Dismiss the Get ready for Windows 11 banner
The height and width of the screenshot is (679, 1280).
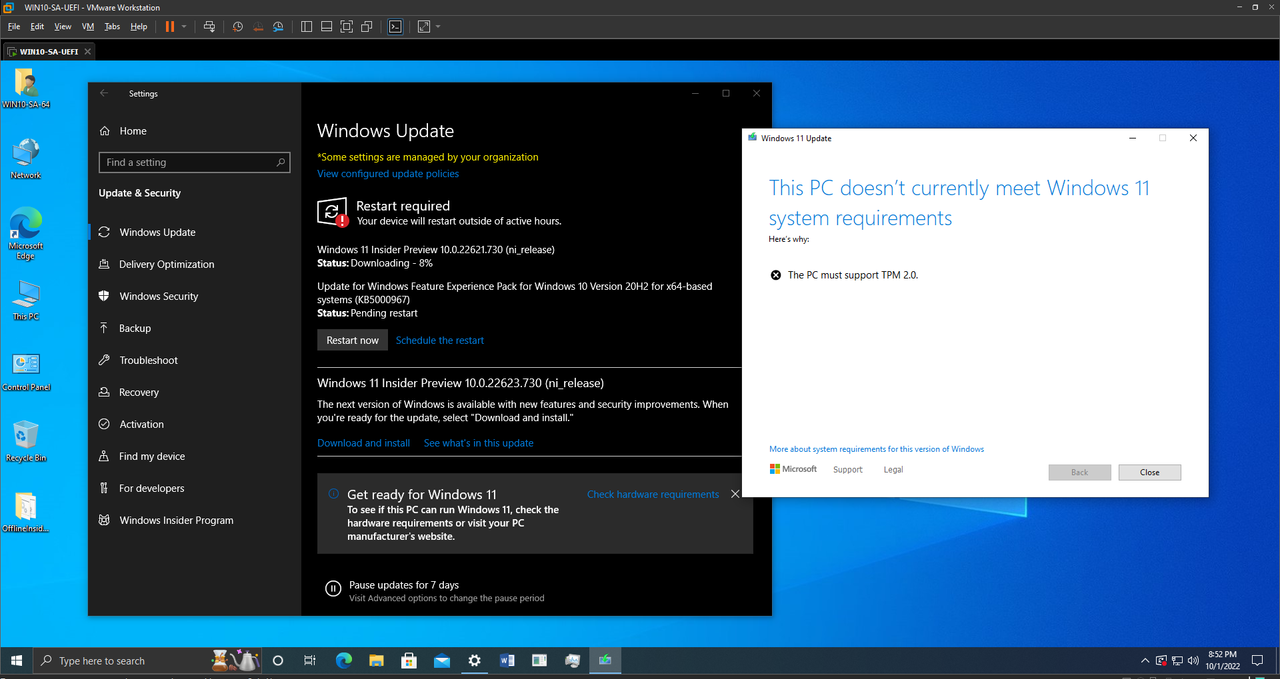[x=736, y=494]
